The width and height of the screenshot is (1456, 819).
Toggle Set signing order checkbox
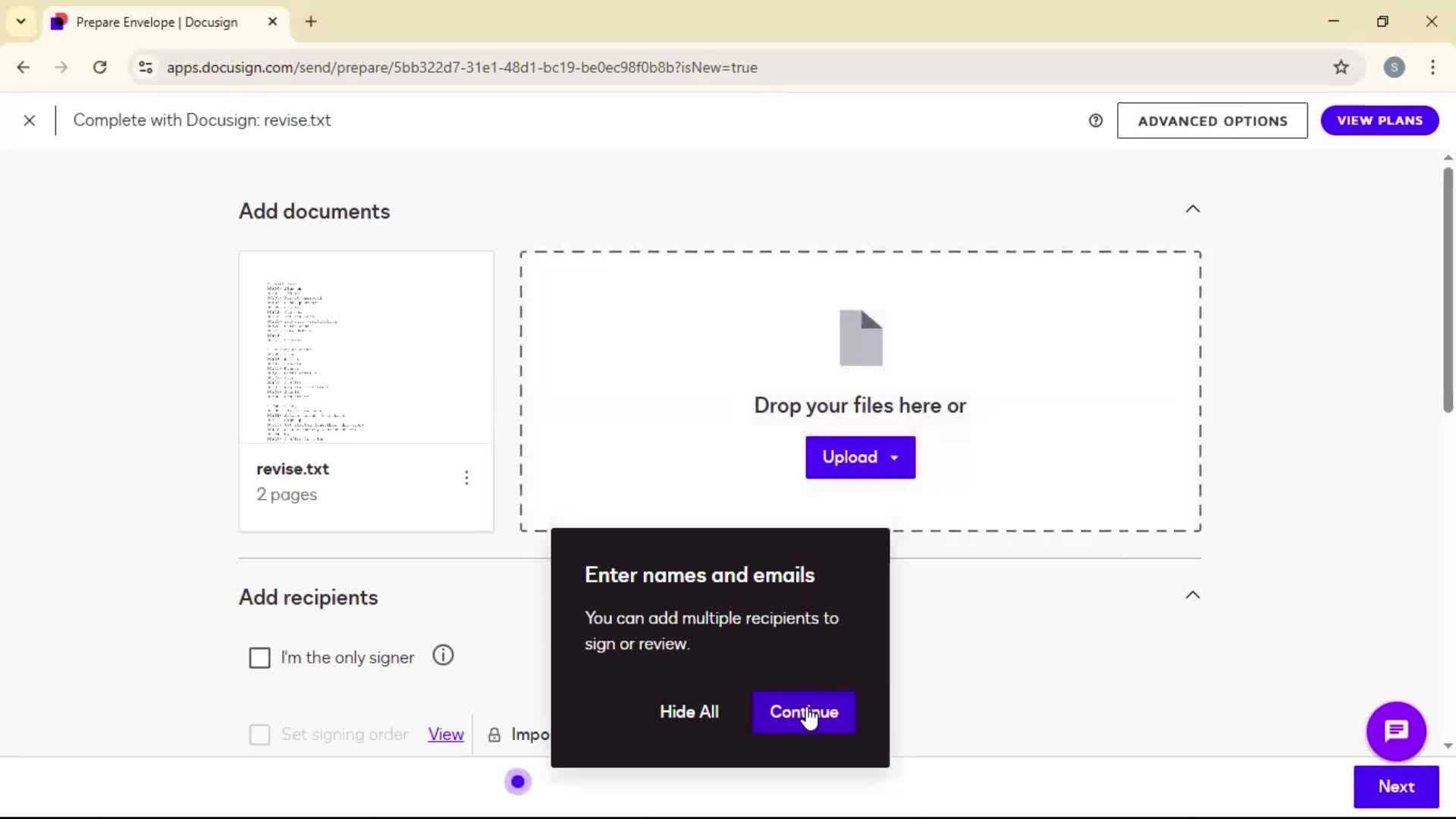coord(259,734)
